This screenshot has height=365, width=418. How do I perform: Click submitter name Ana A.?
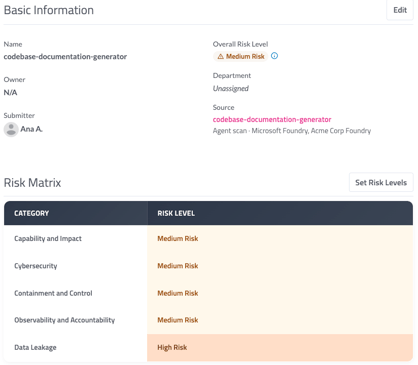(32, 129)
